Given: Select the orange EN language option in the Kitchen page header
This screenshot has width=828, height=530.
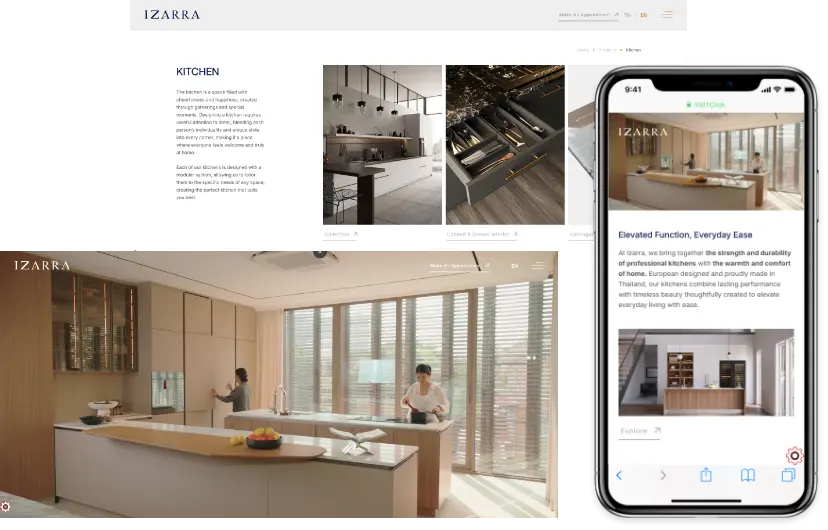Looking at the screenshot, I should pos(644,15).
